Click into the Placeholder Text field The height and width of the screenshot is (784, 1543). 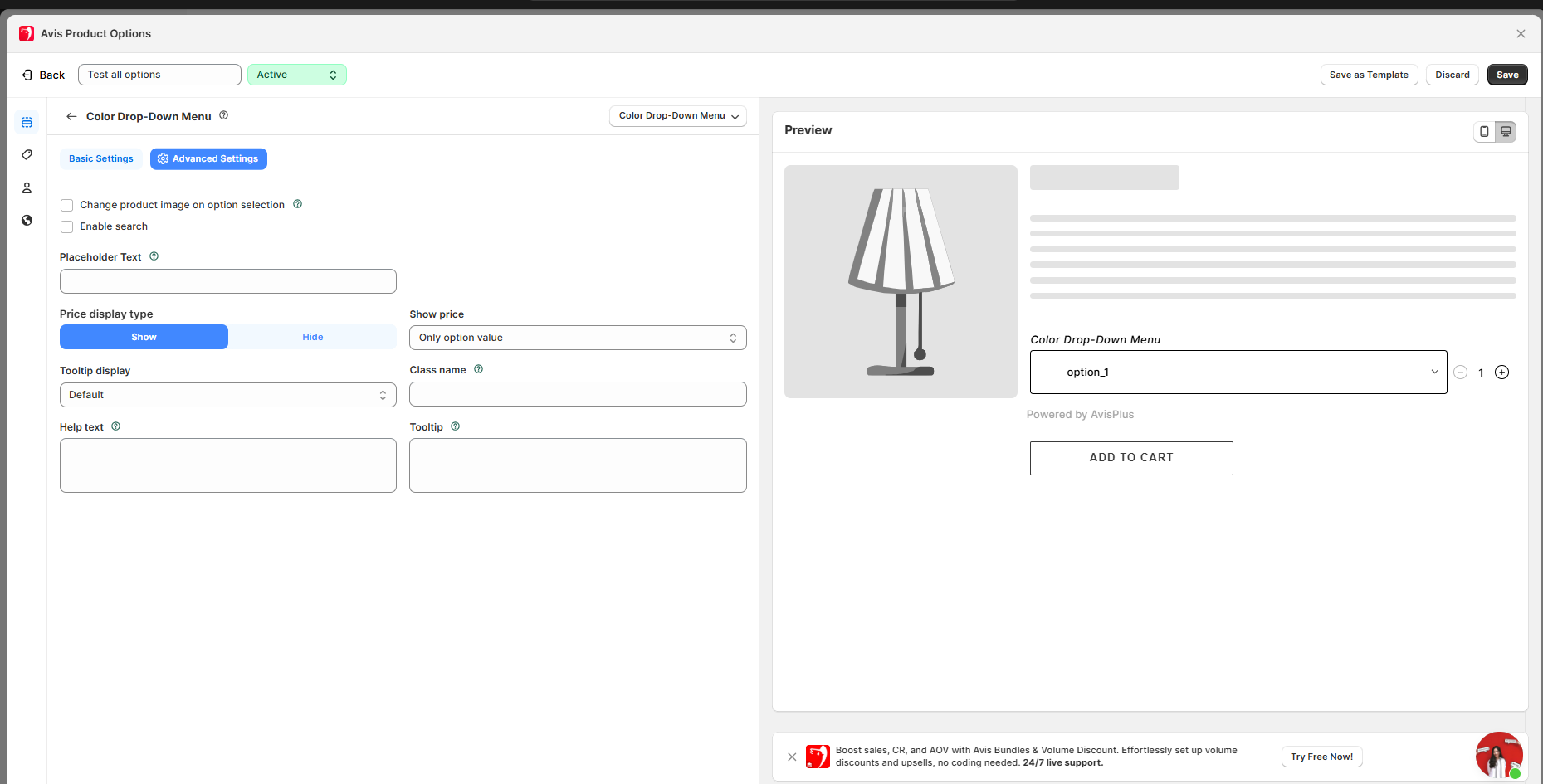227,281
